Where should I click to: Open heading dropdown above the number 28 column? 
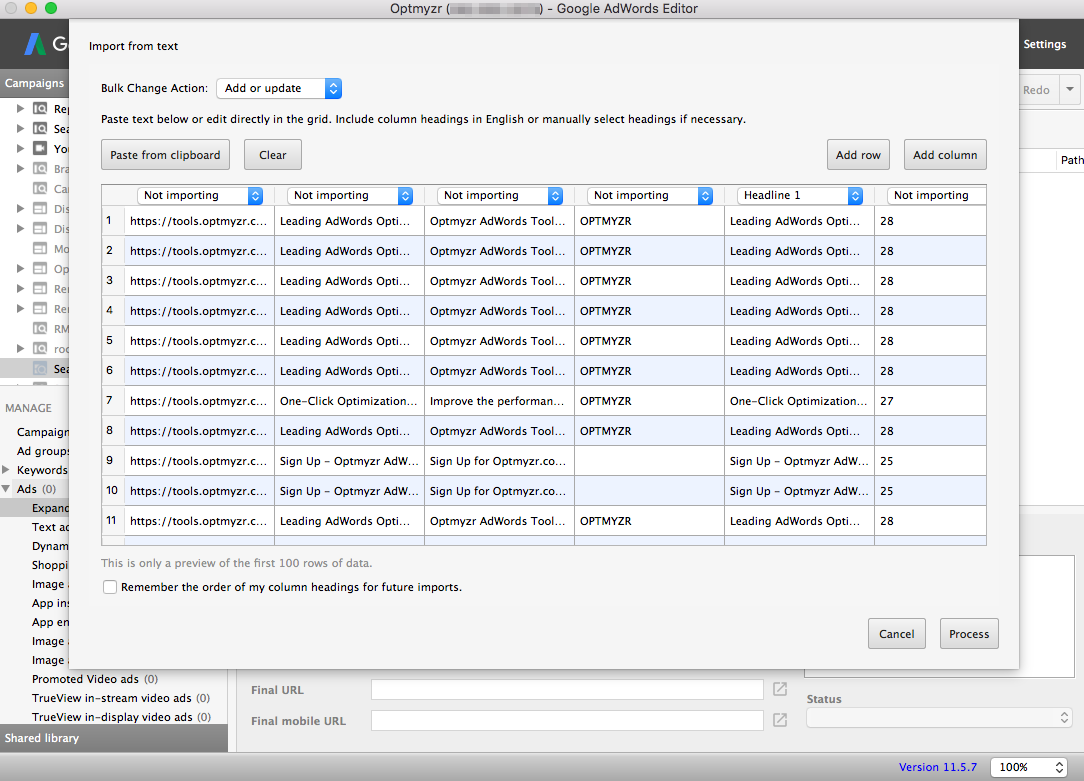[936, 196]
